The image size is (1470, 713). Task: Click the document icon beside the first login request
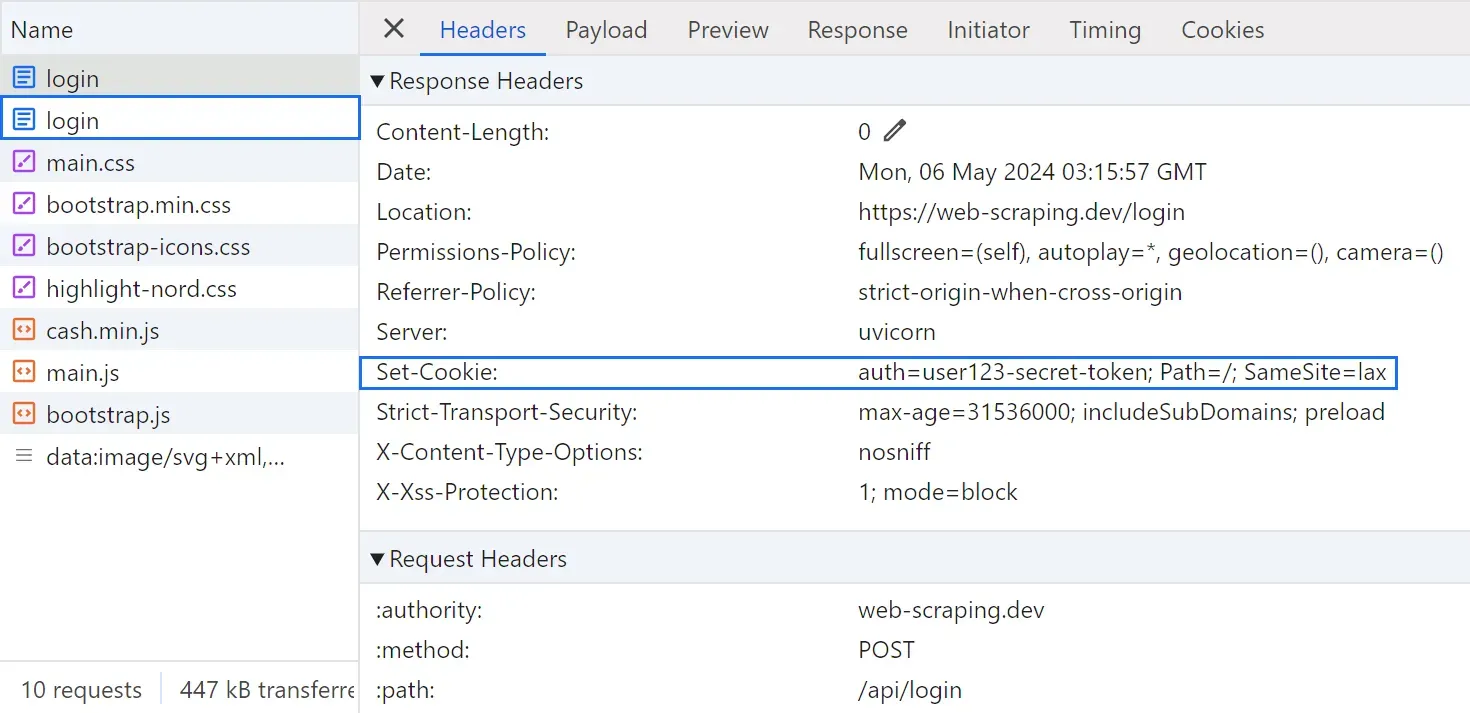pos(23,77)
